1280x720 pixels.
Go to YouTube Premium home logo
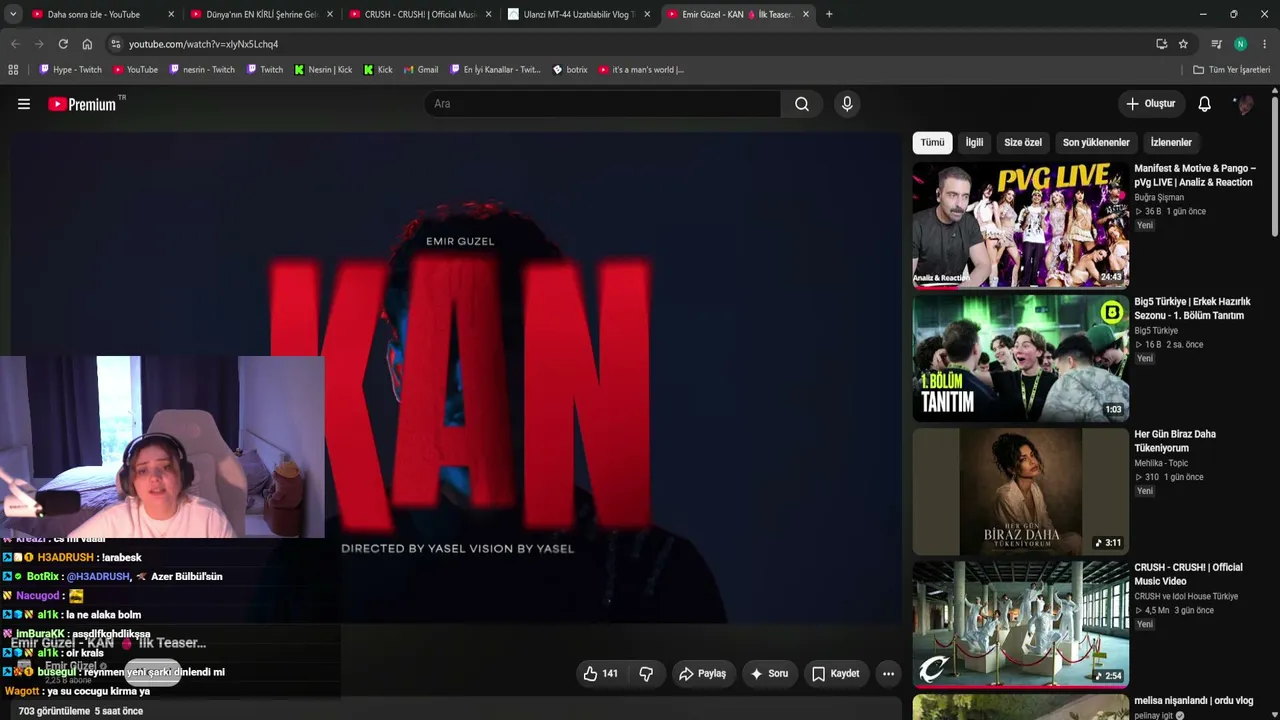pos(82,104)
